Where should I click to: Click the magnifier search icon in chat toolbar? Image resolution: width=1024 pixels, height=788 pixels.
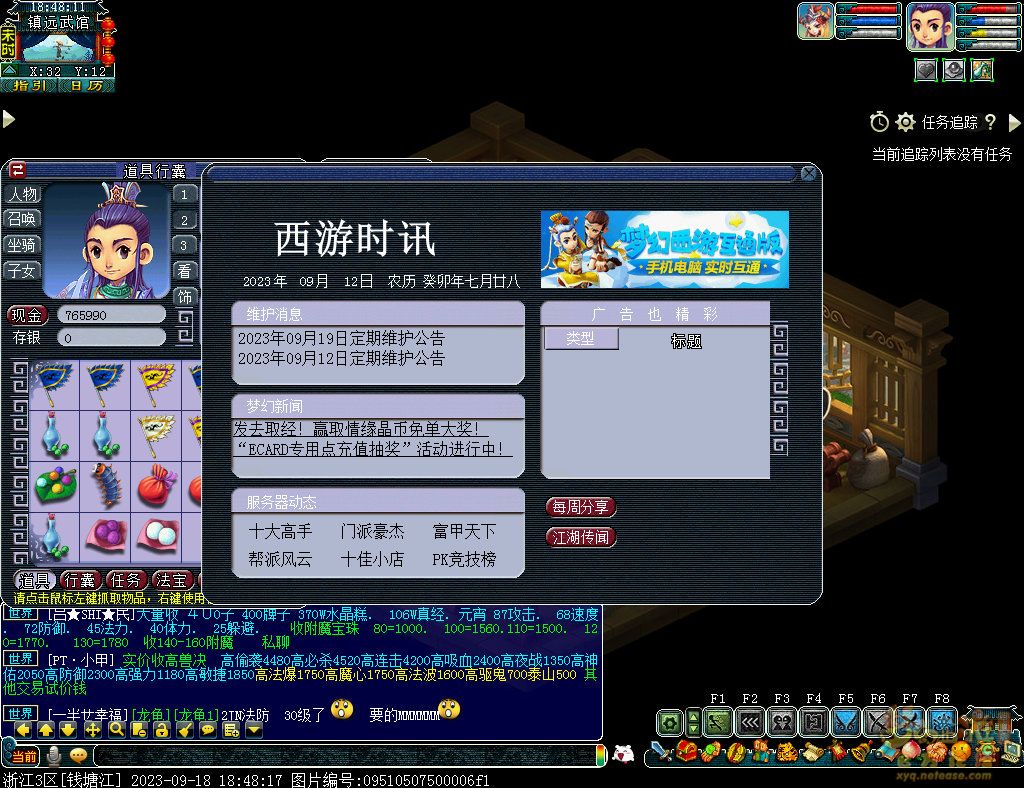pyautogui.click(x=117, y=730)
